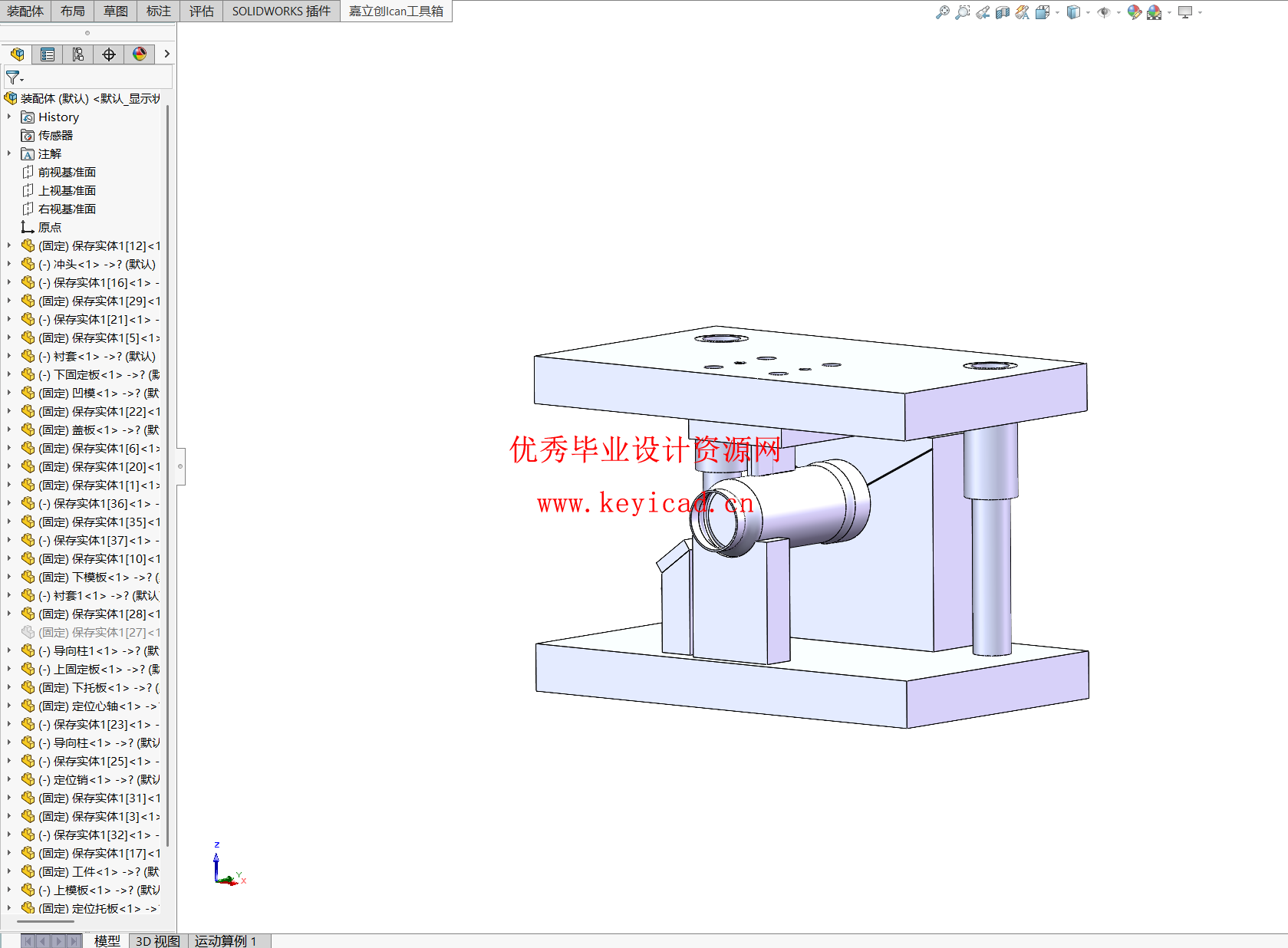This screenshot has height=948, width=1288.
Task: Open DisplayManager color sphere tab
Action: pyautogui.click(x=140, y=54)
